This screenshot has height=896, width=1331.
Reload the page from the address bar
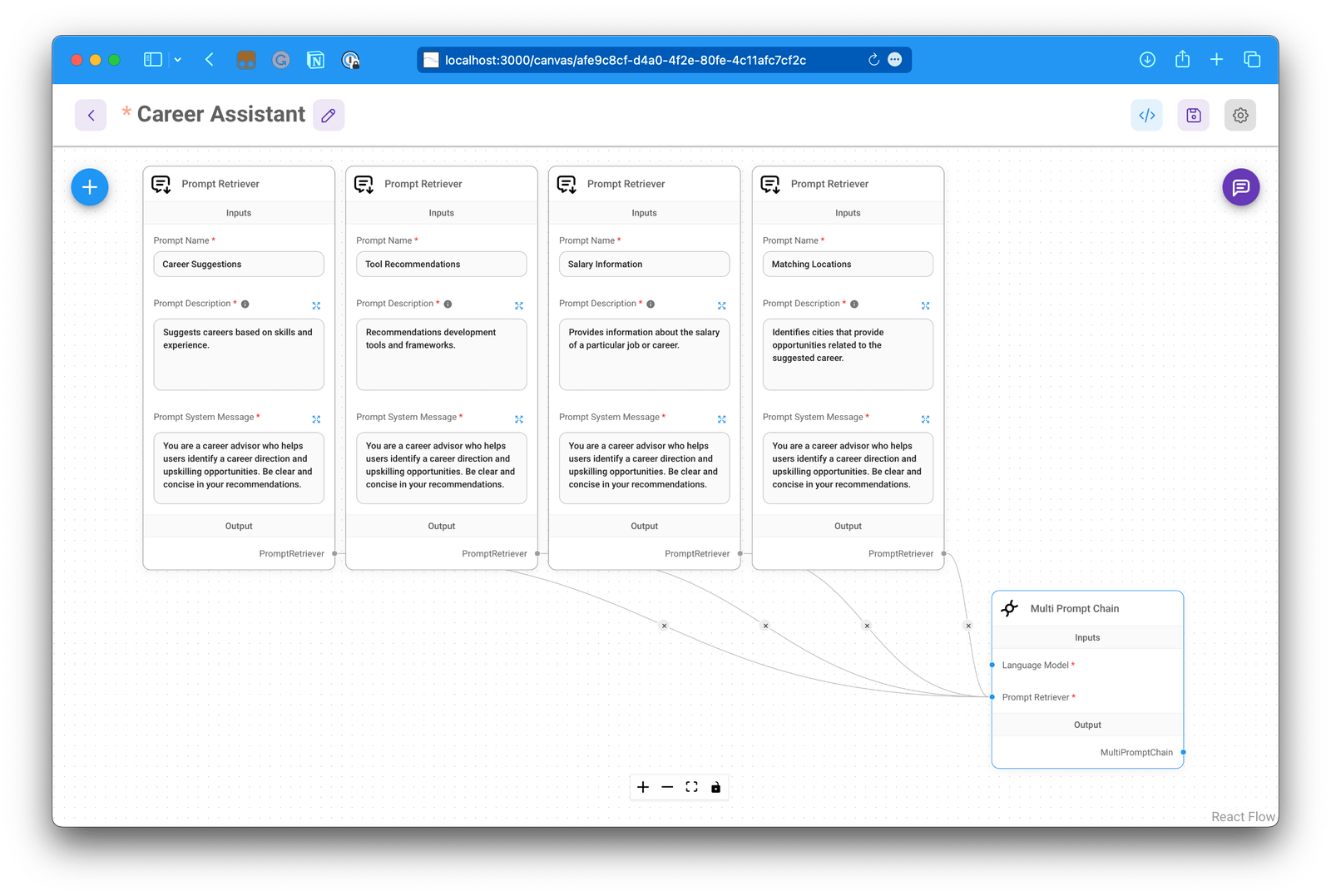(x=873, y=60)
